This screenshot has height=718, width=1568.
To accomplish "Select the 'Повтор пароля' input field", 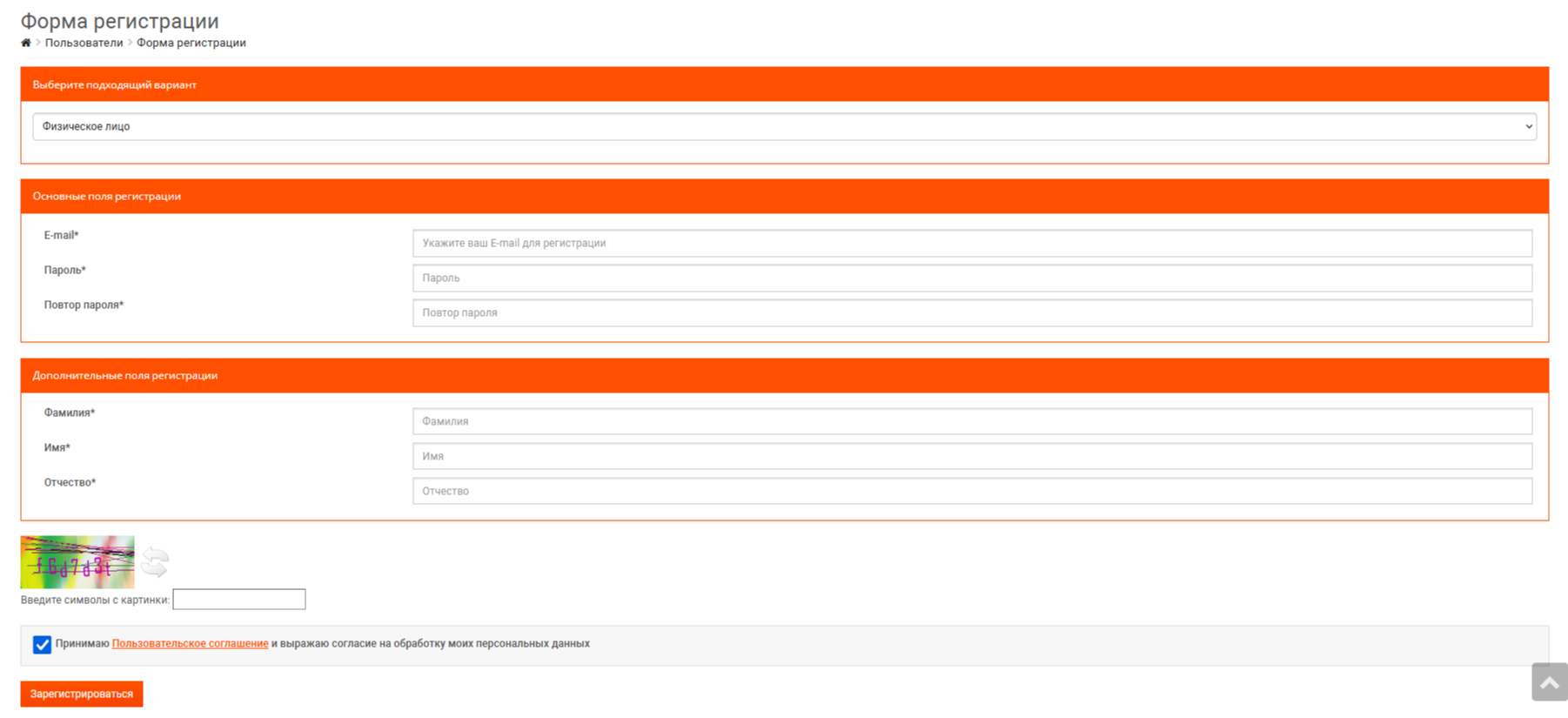I will (x=972, y=313).
